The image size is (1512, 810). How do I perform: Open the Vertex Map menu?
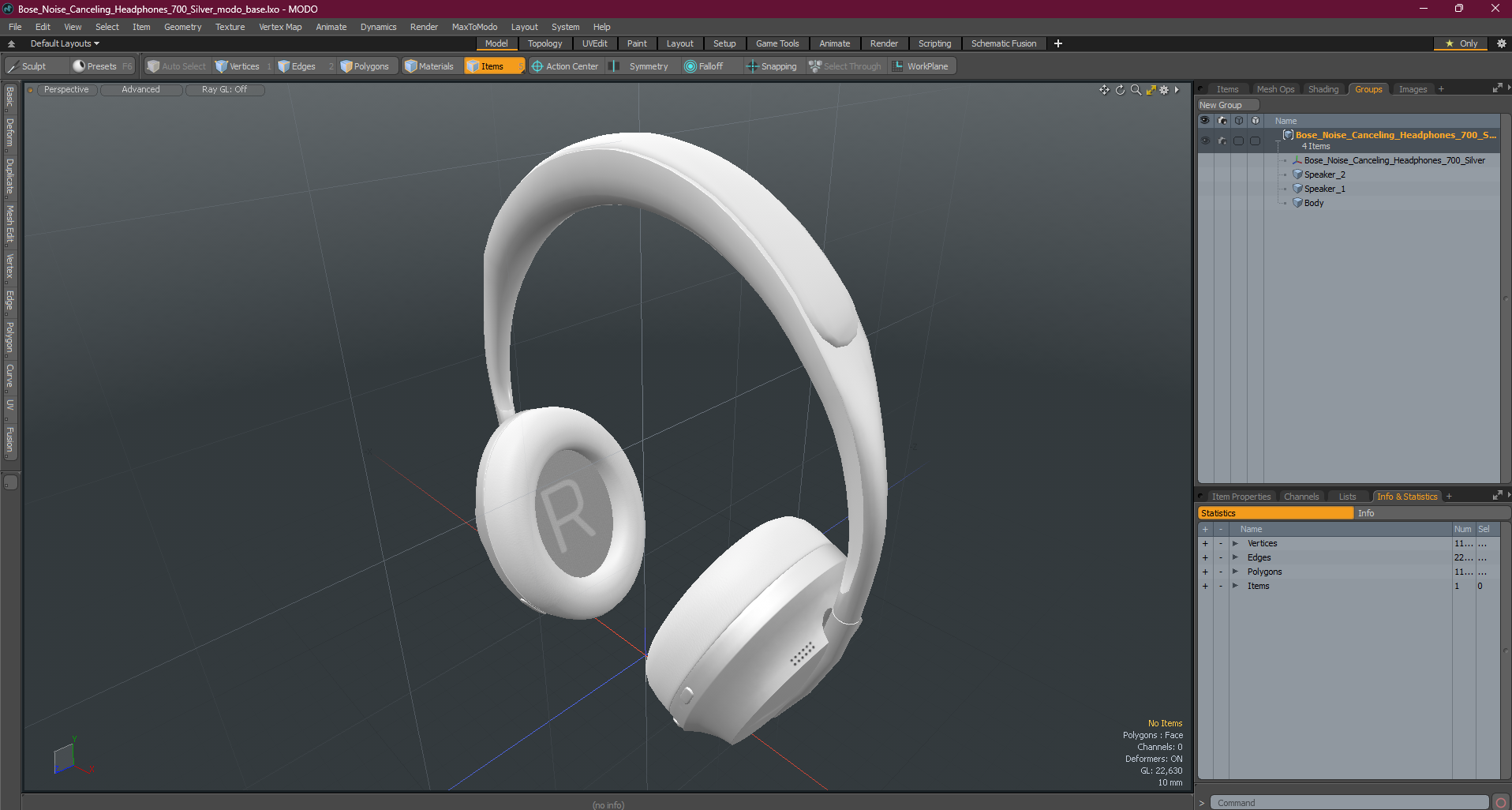(280, 27)
